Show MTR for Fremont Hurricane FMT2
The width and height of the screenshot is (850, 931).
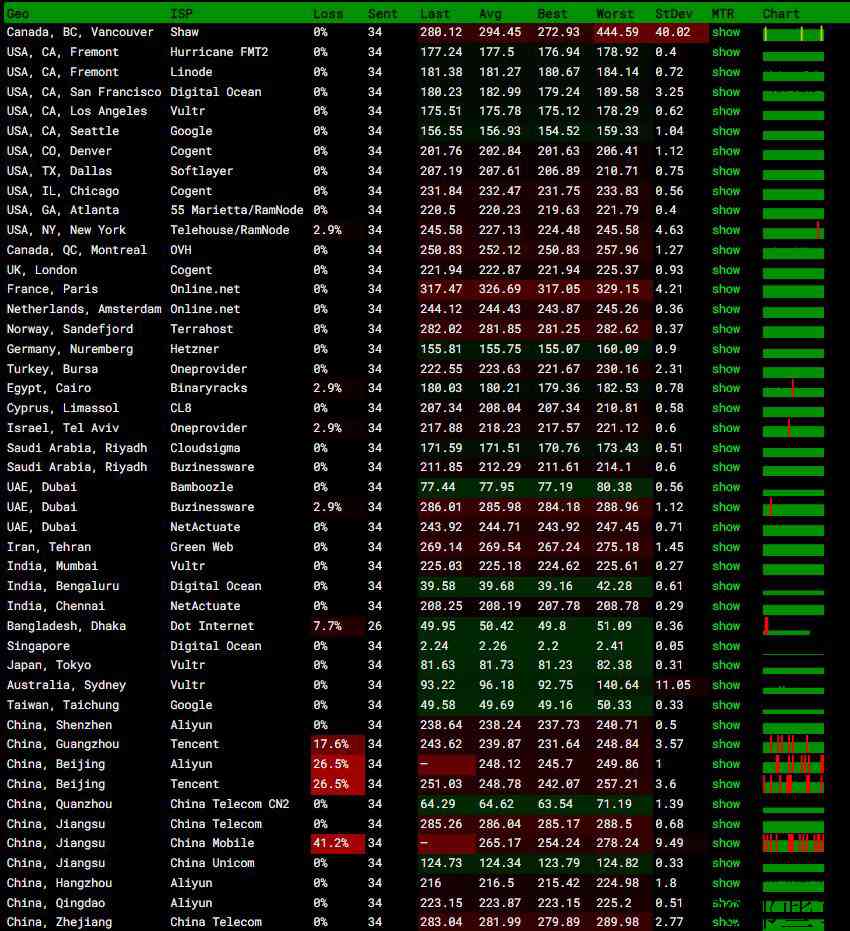[726, 52]
